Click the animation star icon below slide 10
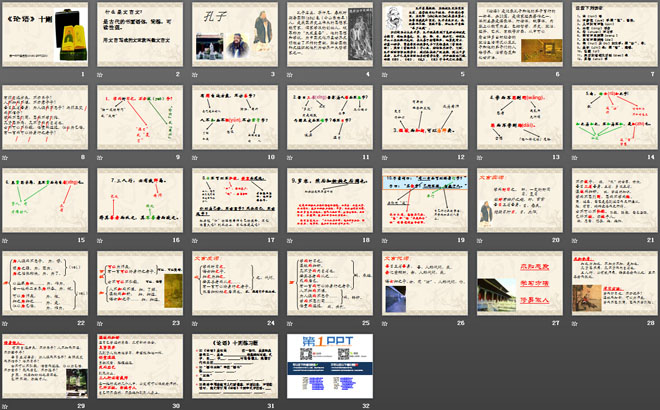This screenshot has height=410, width=660. 196,156
